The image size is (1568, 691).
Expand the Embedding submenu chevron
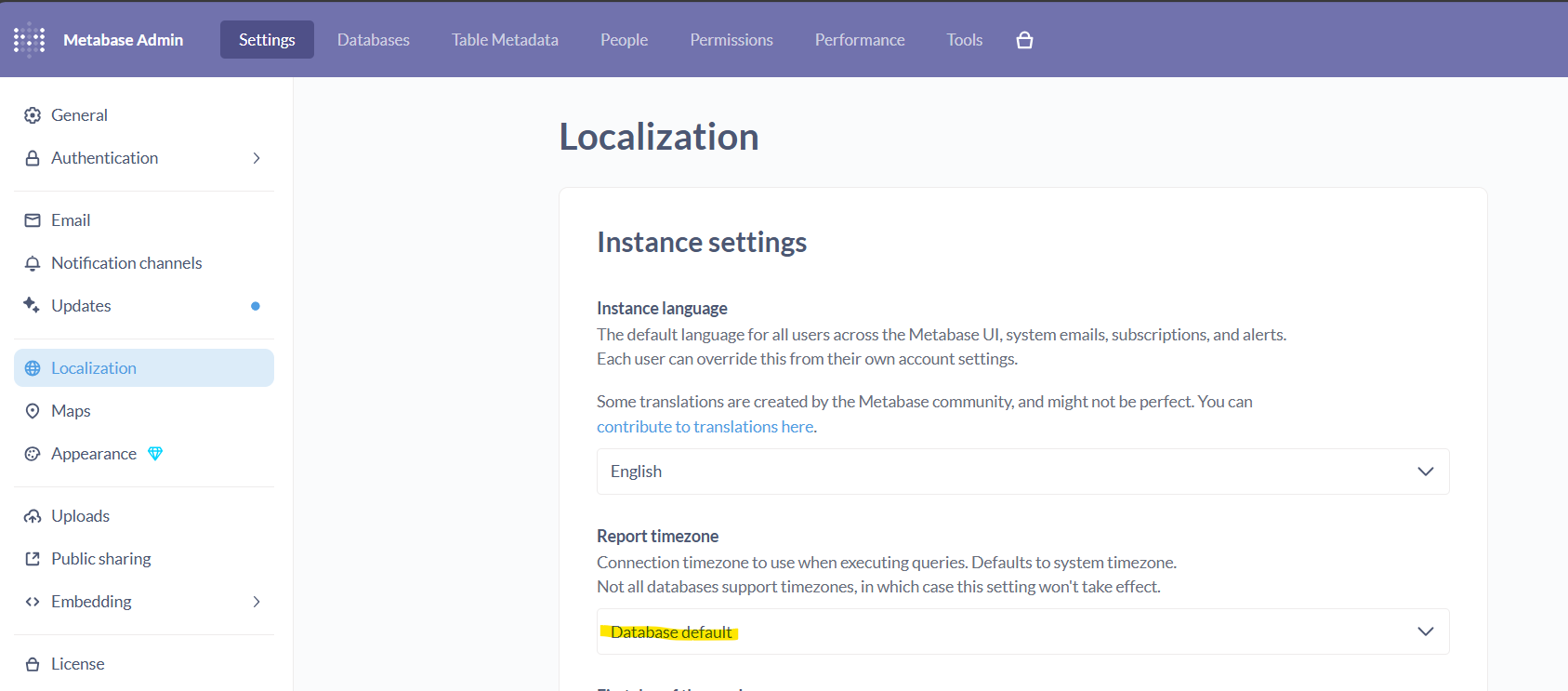tap(257, 602)
